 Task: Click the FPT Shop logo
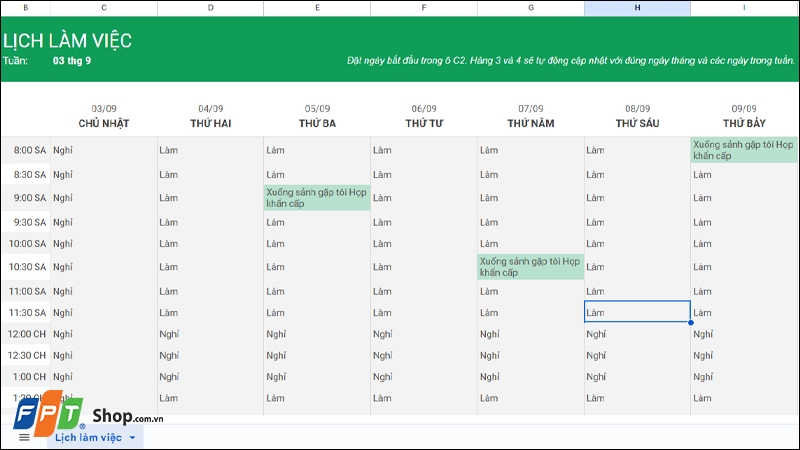pyautogui.click(x=88, y=411)
